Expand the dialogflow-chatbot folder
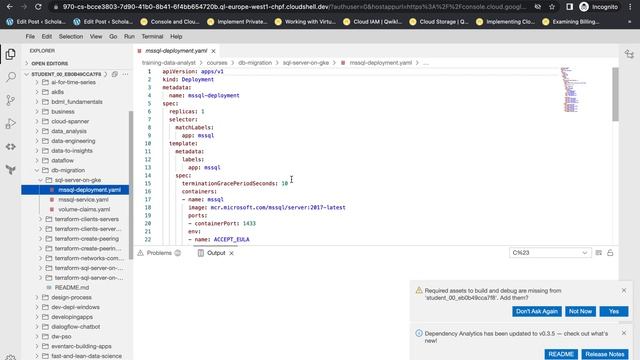The width and height of the screenshot is (640, 360). click(76, 327)
